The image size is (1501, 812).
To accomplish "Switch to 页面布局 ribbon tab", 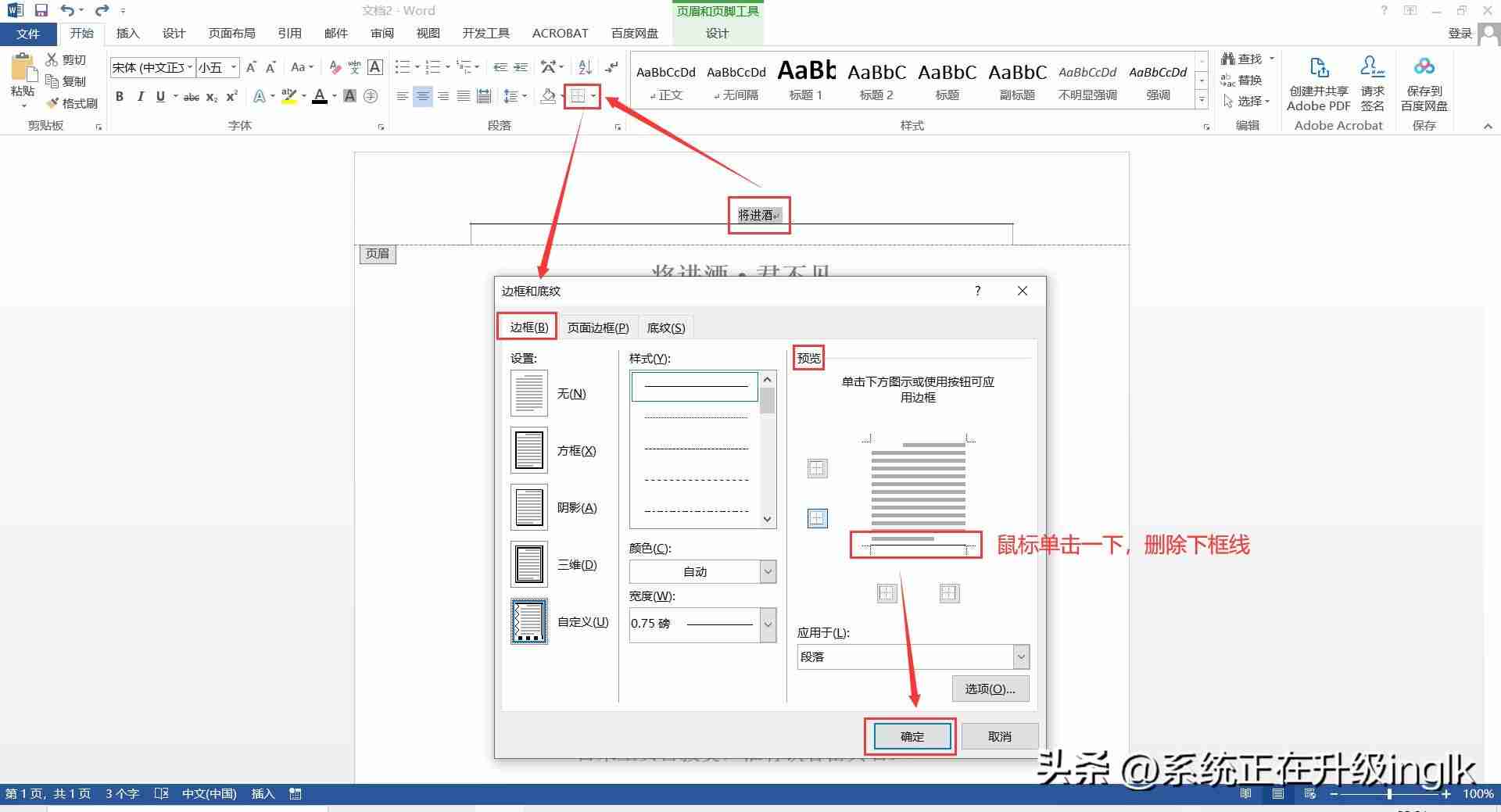I will (231, 34).
